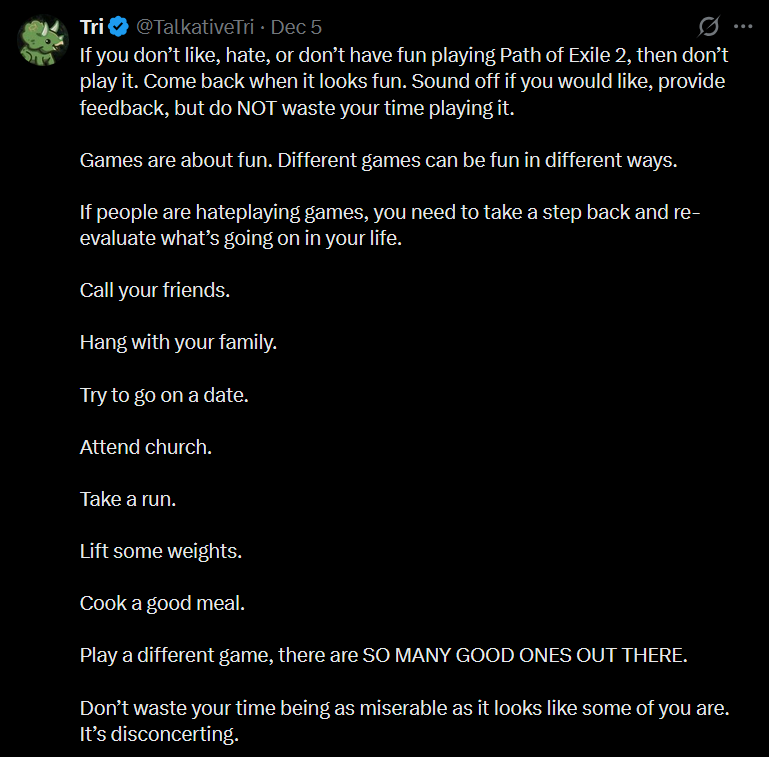Click the Path of Exile 2 paragraph
The height and width of the screenshot is (757, 769).
[x=404, y=81]
